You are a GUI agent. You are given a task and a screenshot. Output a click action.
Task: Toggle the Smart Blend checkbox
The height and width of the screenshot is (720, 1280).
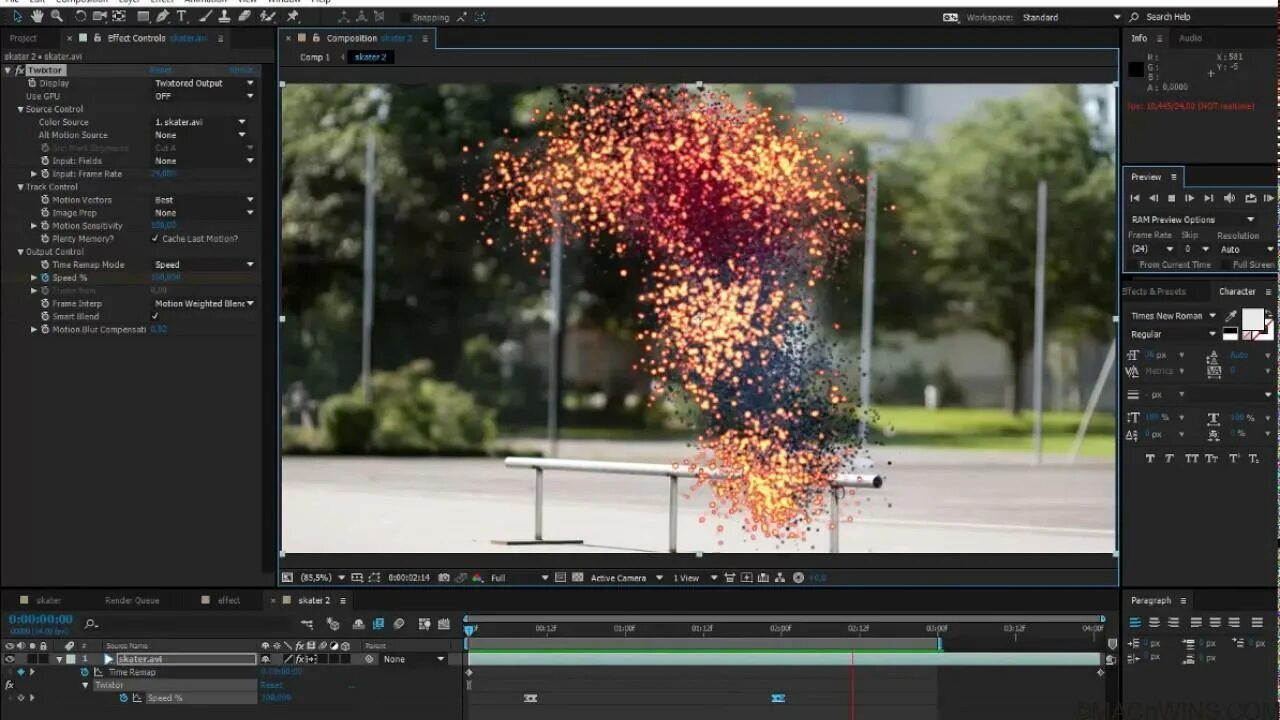(x=155, y=316)
